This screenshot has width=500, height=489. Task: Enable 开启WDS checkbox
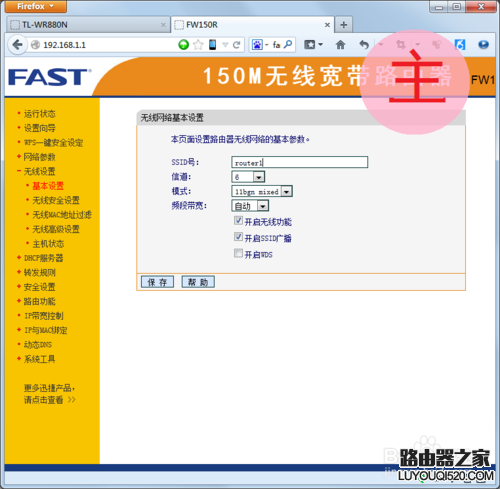(238, 253)
